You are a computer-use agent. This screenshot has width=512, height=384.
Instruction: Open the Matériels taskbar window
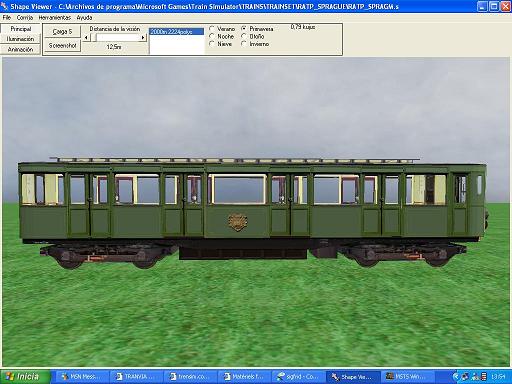click(x=245, y=377)
